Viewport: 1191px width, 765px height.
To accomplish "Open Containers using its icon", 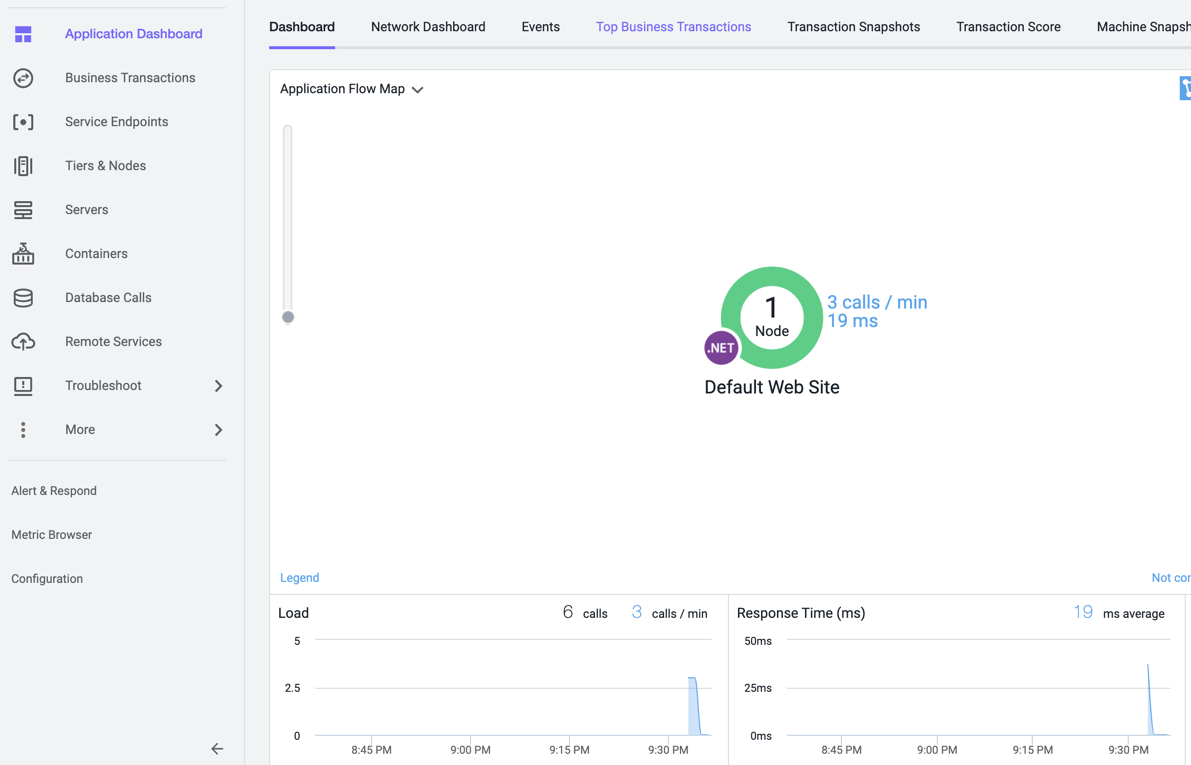I will click(x=23, y=254).
